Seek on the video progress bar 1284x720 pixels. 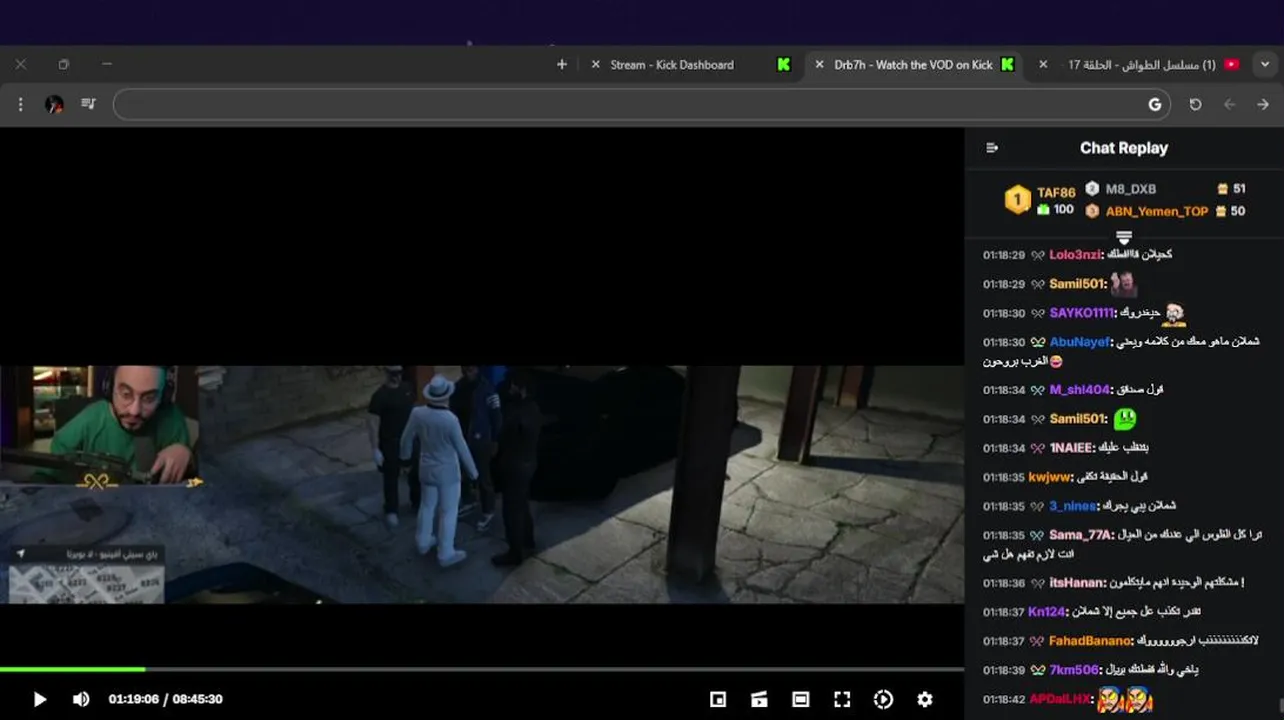(x=482, y=669)
